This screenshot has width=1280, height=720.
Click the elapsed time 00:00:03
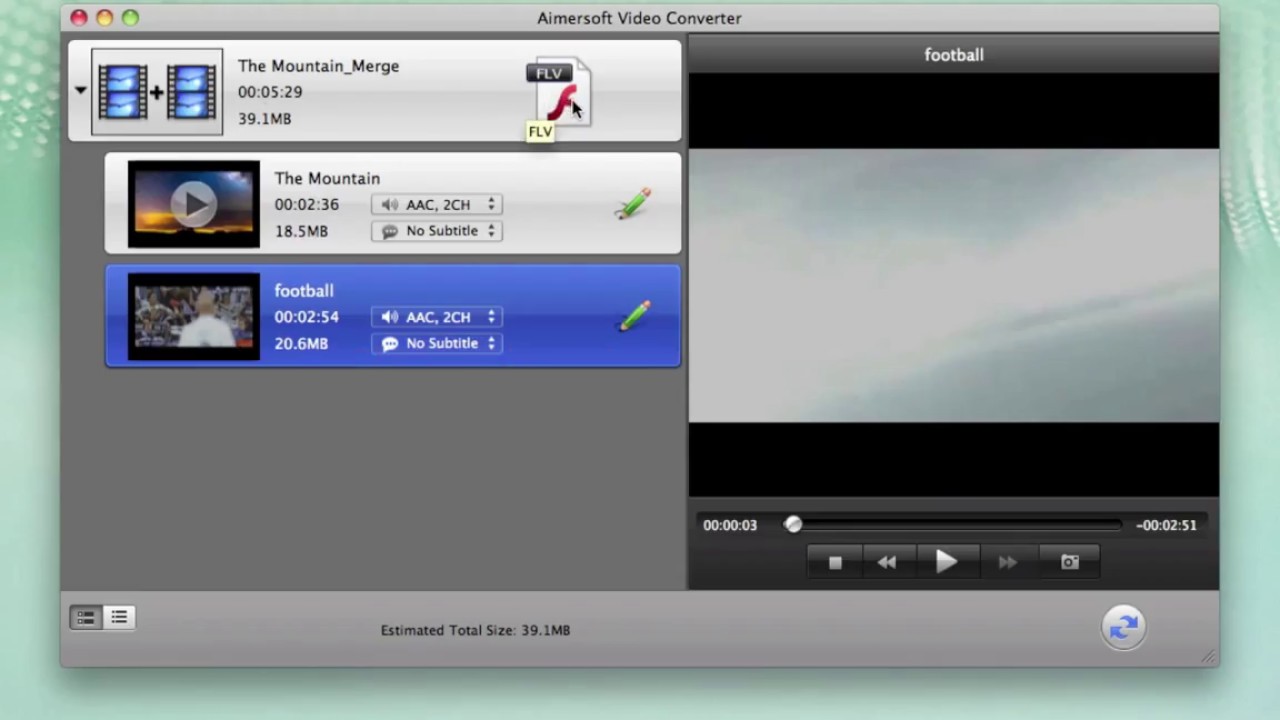pyautogui.click(x=730, y=525)
